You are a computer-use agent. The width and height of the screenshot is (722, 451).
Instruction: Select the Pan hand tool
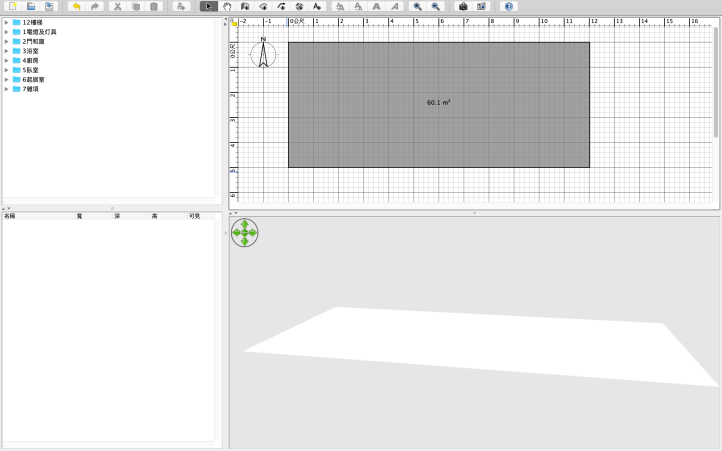[x=227, y=6]
